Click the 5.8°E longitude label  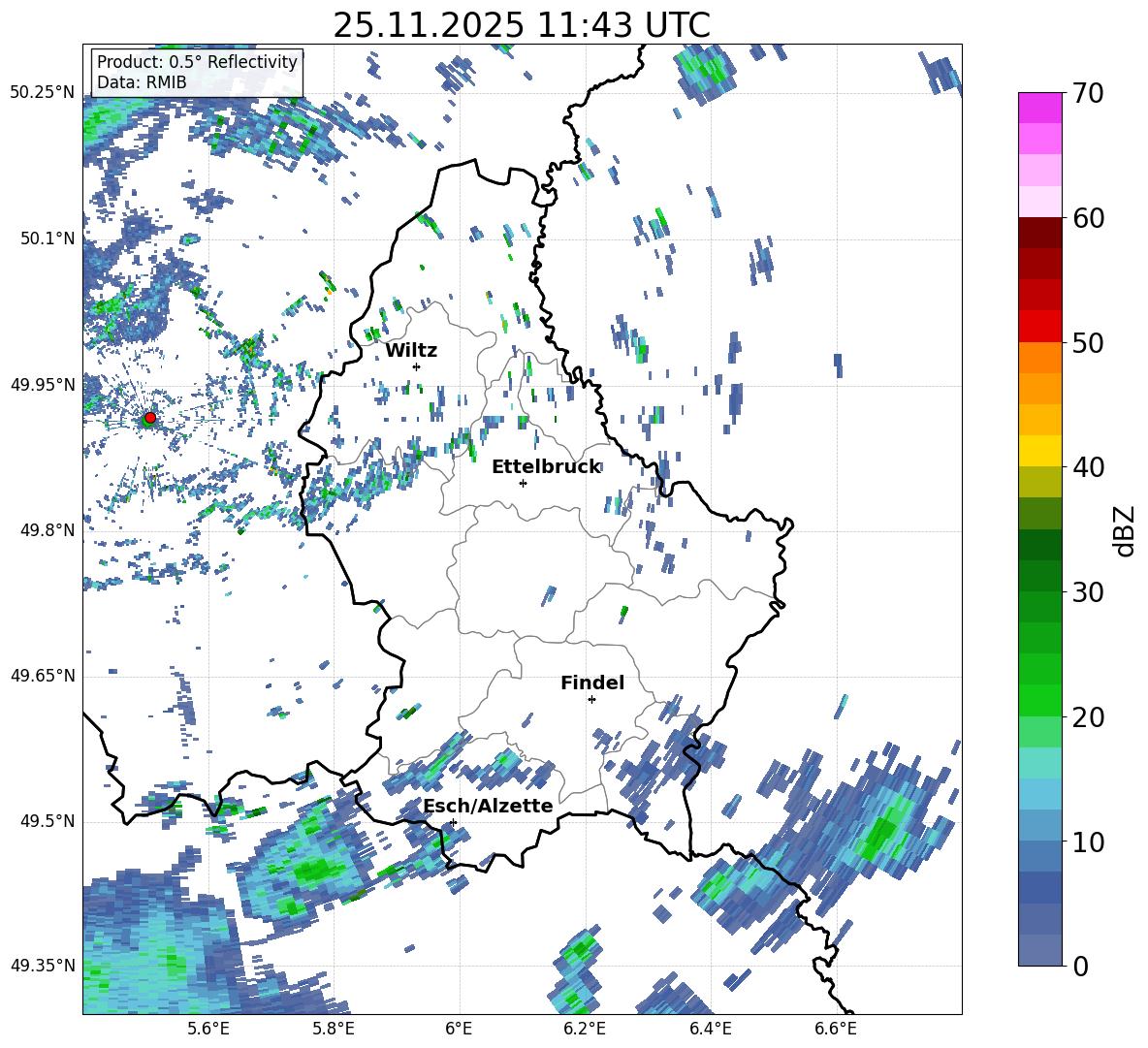(334, 1029)
